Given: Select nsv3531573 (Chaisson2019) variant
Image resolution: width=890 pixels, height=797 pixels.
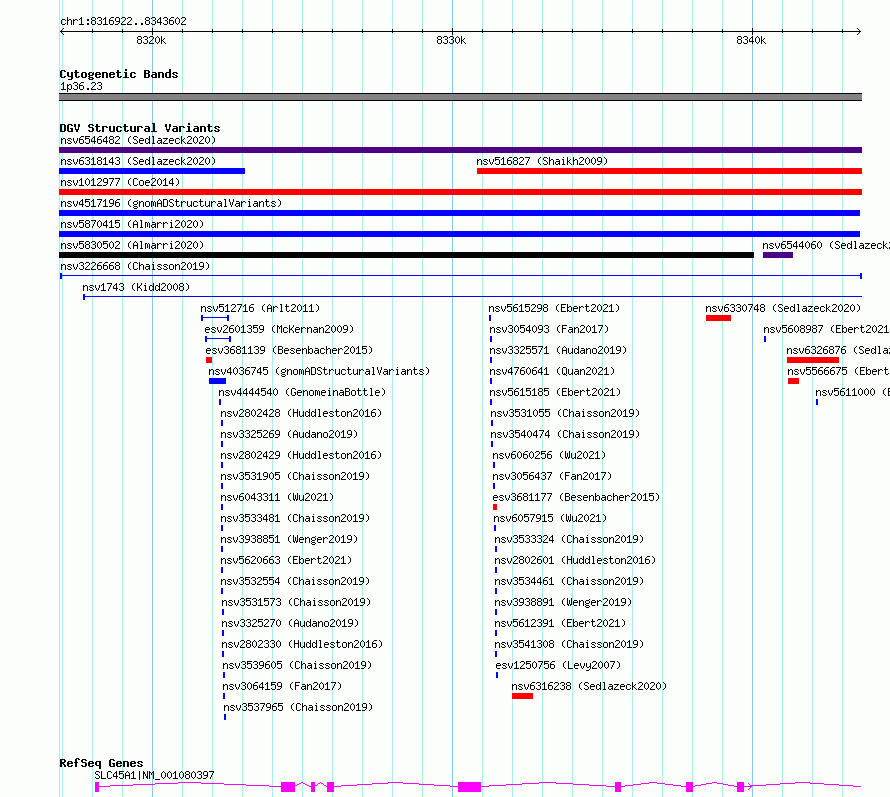Looking at the screenshot, I should 296,602.
